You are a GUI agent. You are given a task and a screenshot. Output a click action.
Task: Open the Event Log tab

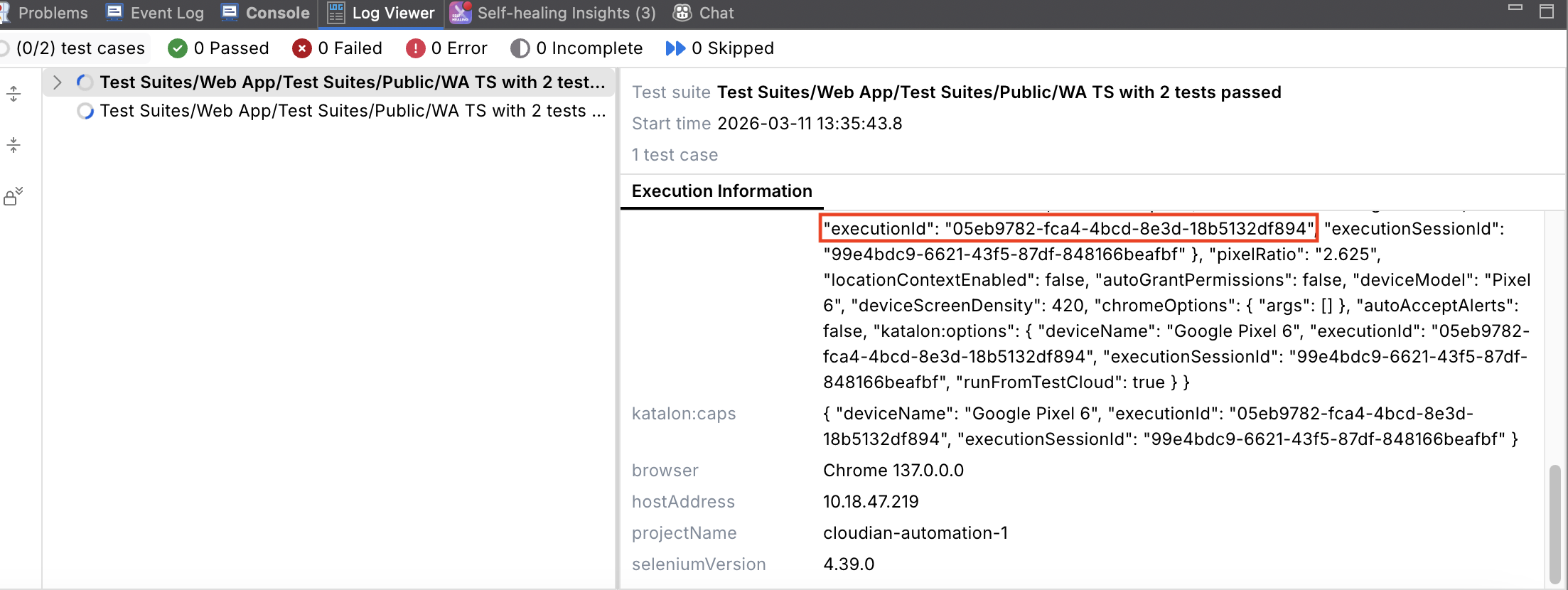tap(155, 13)
